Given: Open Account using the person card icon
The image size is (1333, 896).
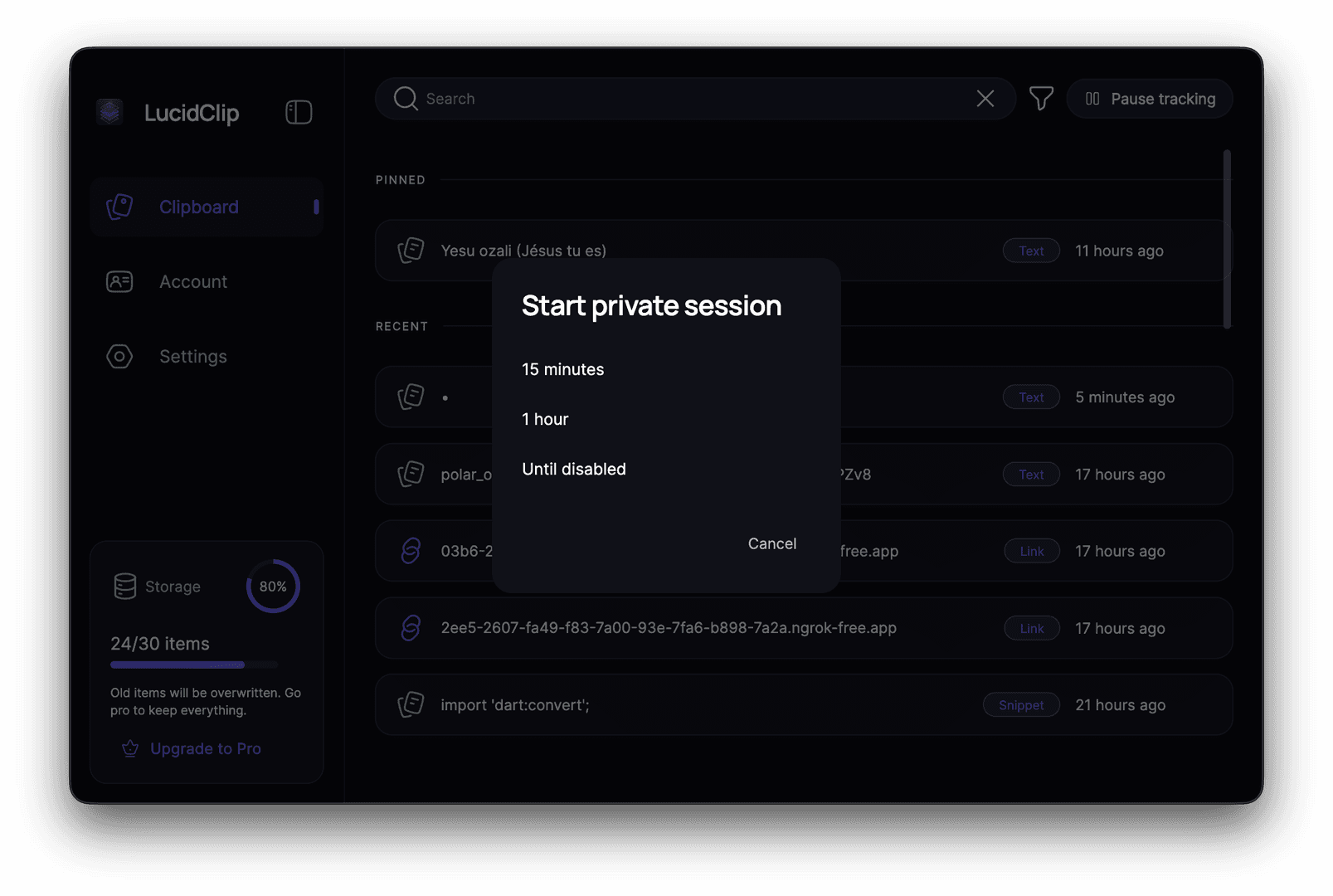Looking at the screenshot, I should click(119, 281).
